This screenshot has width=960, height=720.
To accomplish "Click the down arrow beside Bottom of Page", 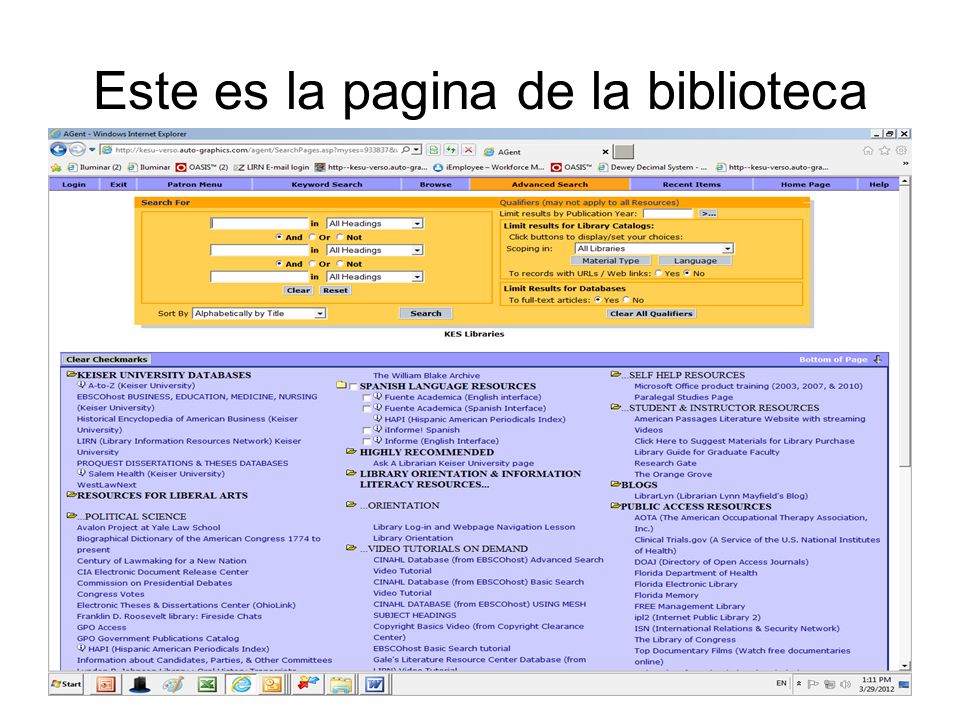I will click(878, 359).
